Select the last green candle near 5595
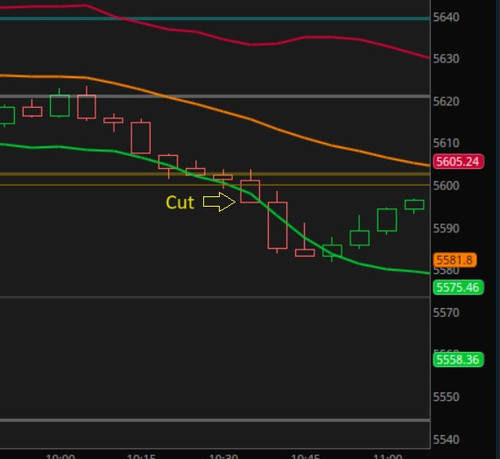This screenshot has width=500, height=459. click(414, 205)
